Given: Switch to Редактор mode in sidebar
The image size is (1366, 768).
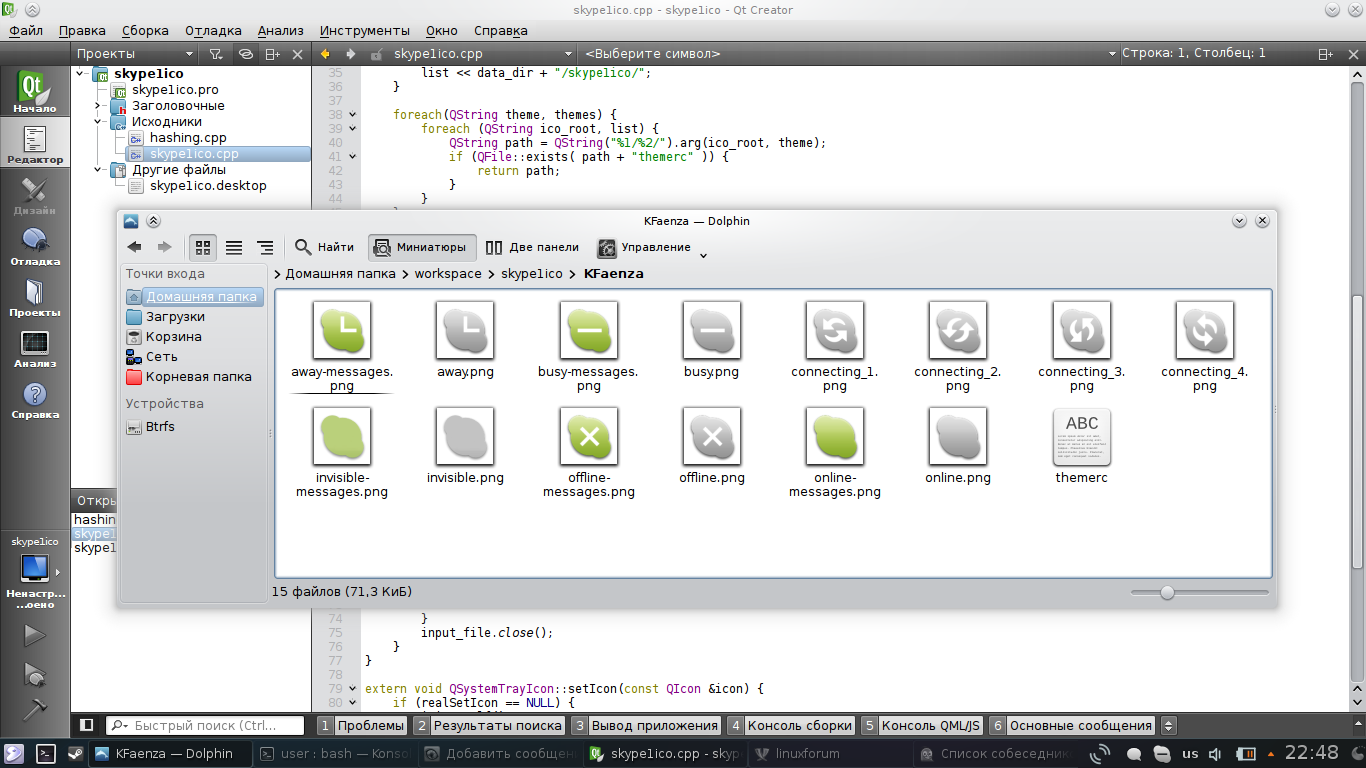Looking at the screenshot, I should [x=35, y=143].
